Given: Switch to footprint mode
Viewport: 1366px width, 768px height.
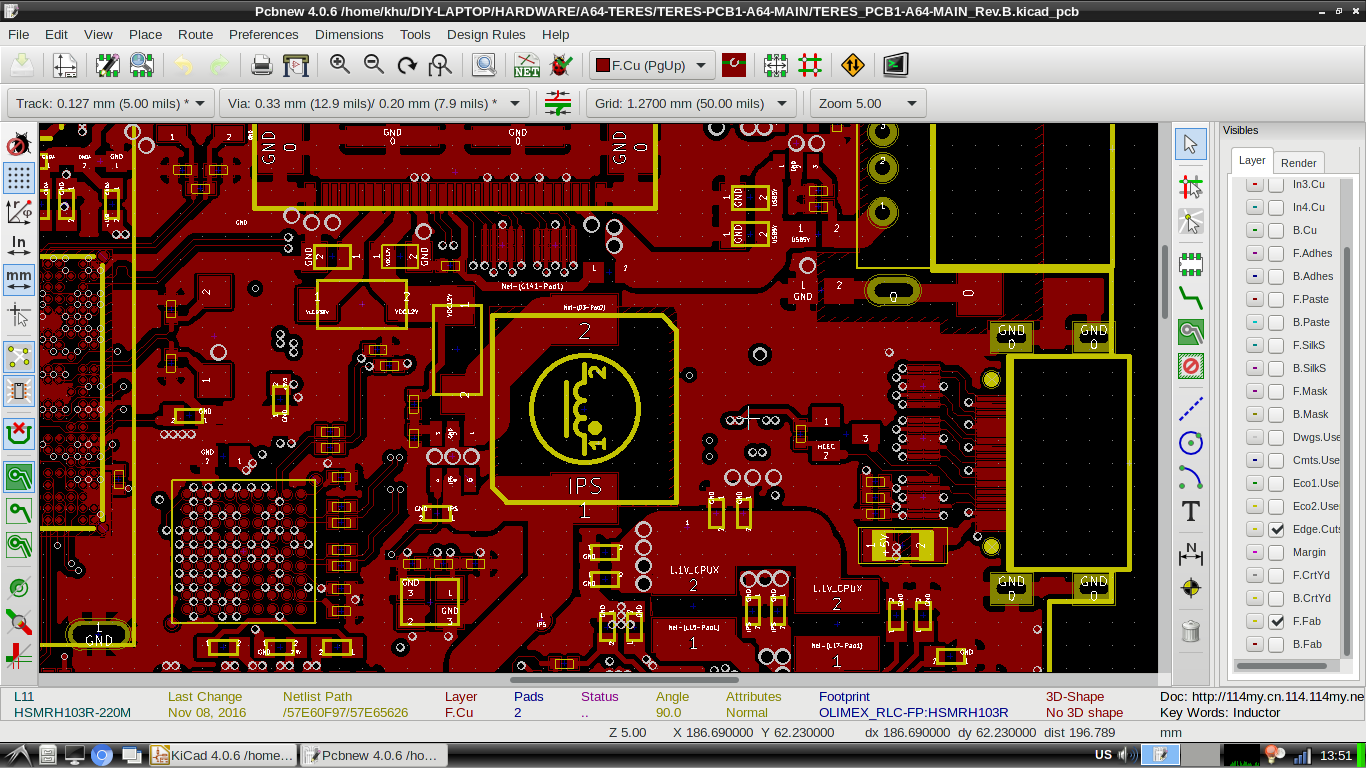Looking at the screenshot, I should click(x=776, y=66).
